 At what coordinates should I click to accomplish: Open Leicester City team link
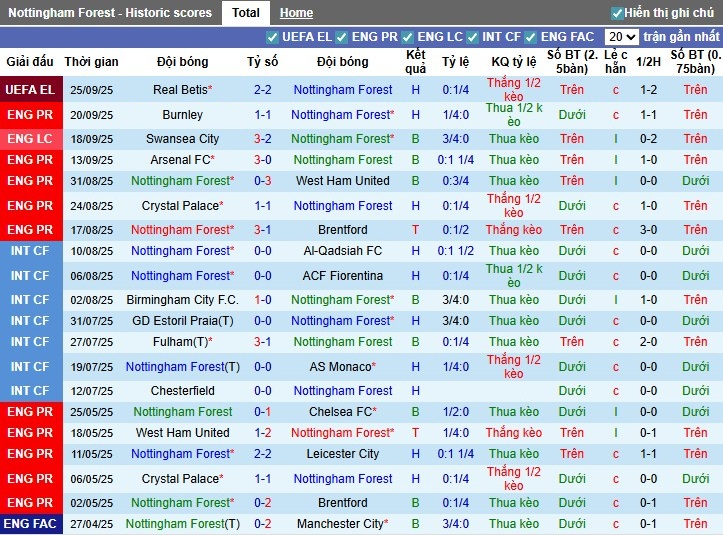point(343,454)
